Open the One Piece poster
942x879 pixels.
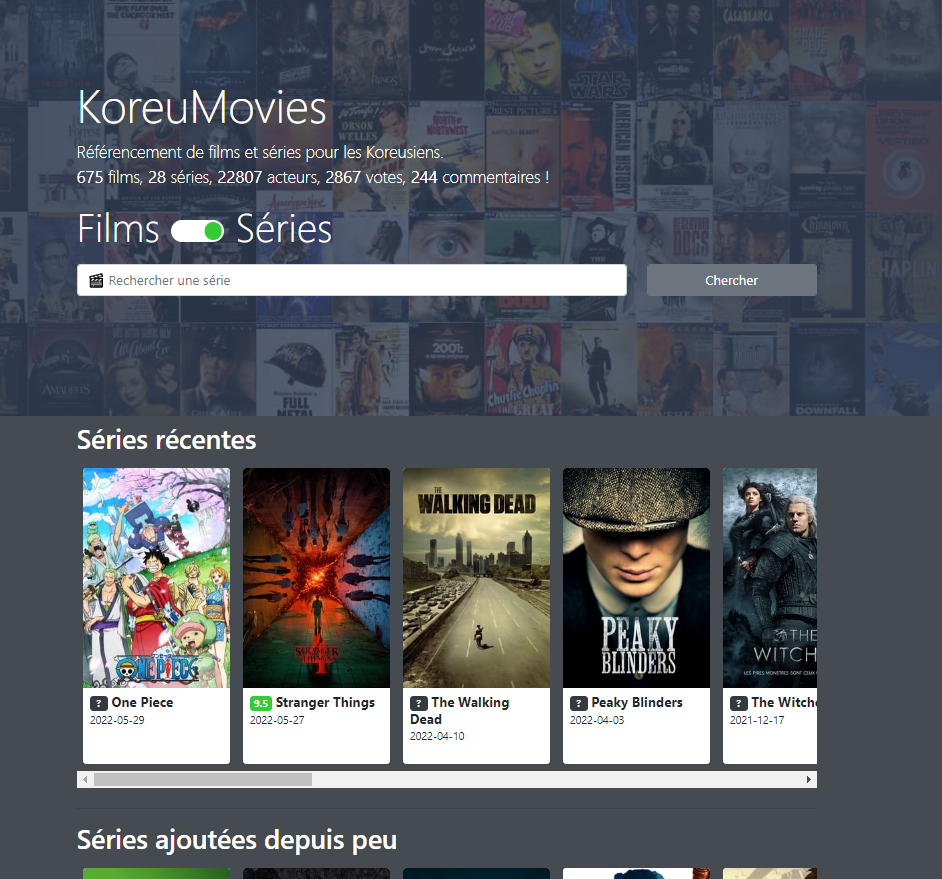(156, 578)
